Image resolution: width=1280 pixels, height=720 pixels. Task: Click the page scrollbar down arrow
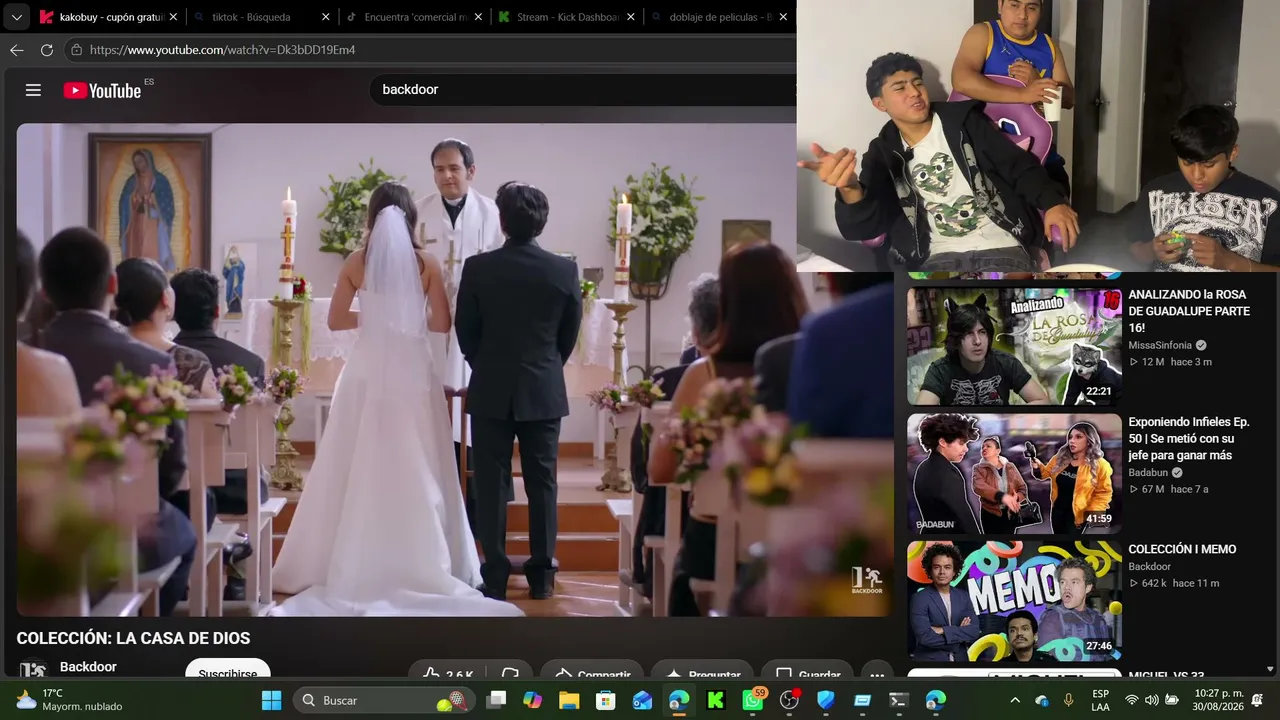[x=1270, y=669]
